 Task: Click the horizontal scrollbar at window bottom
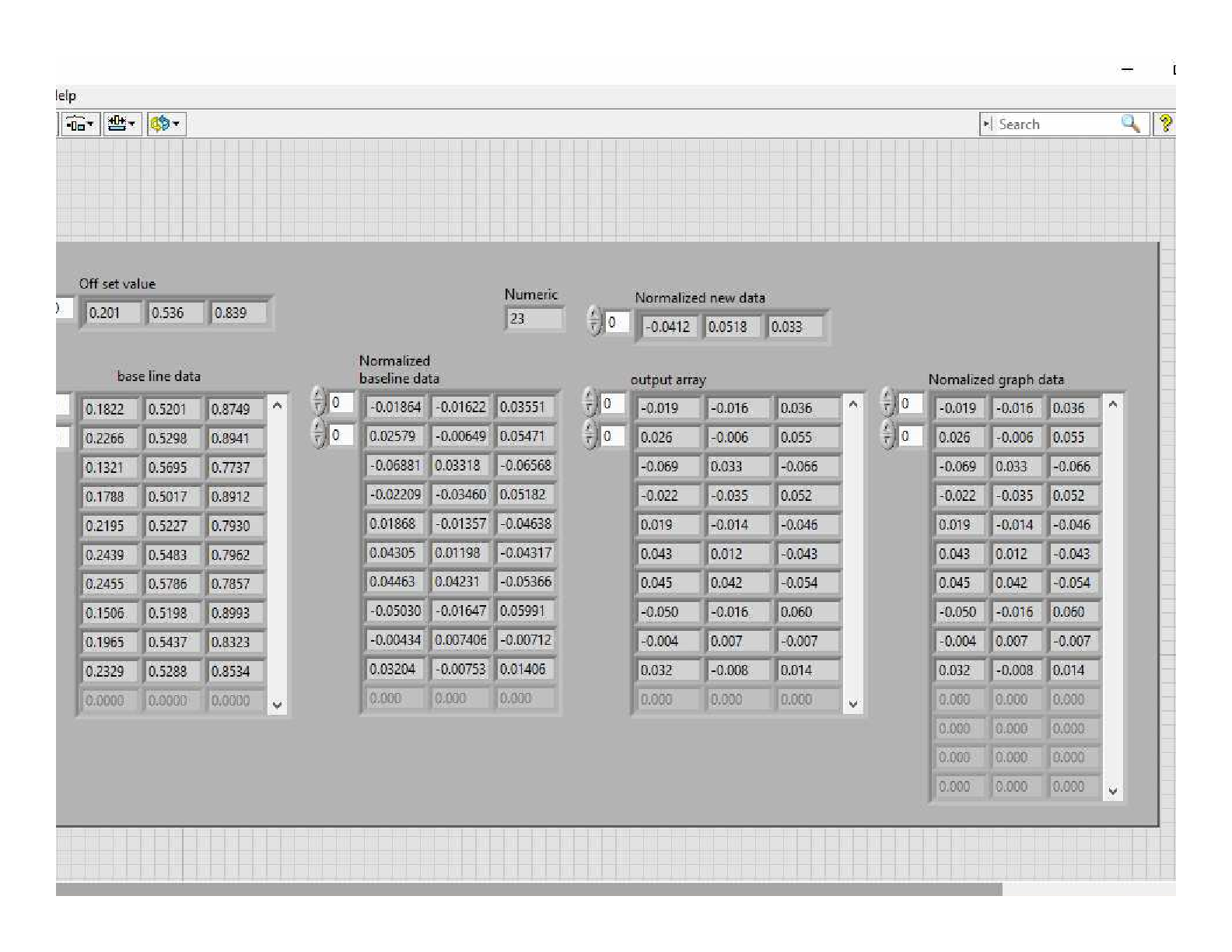coord(529,889)
